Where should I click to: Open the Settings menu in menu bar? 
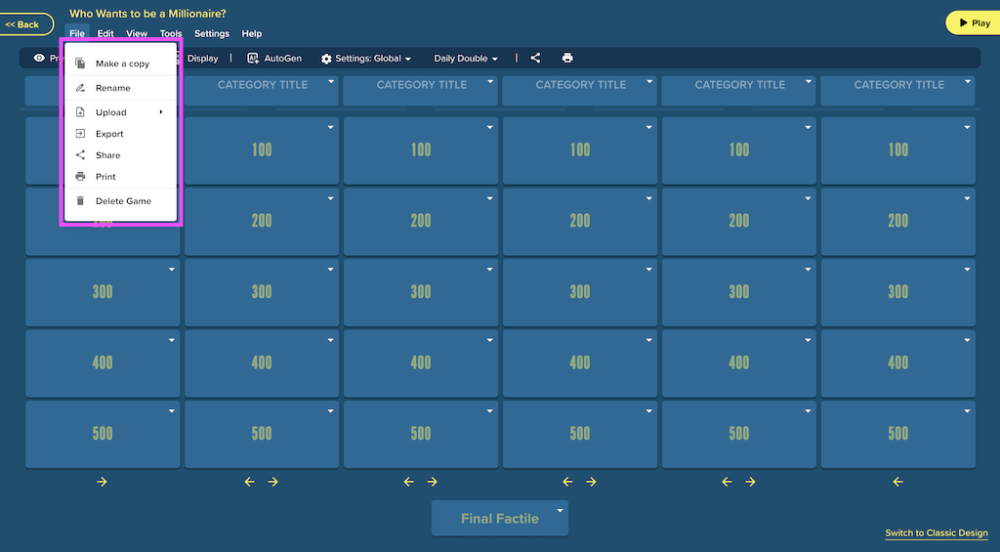(x=212, y=33)
